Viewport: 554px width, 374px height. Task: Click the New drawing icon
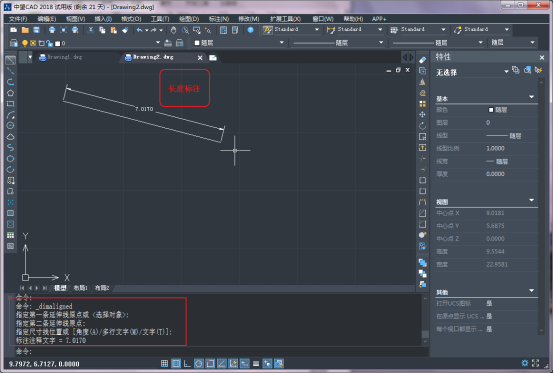(x=13, y=30)
